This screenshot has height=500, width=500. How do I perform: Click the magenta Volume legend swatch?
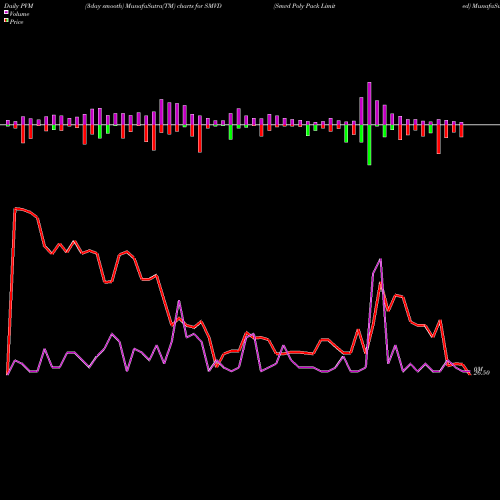[6, 12]
